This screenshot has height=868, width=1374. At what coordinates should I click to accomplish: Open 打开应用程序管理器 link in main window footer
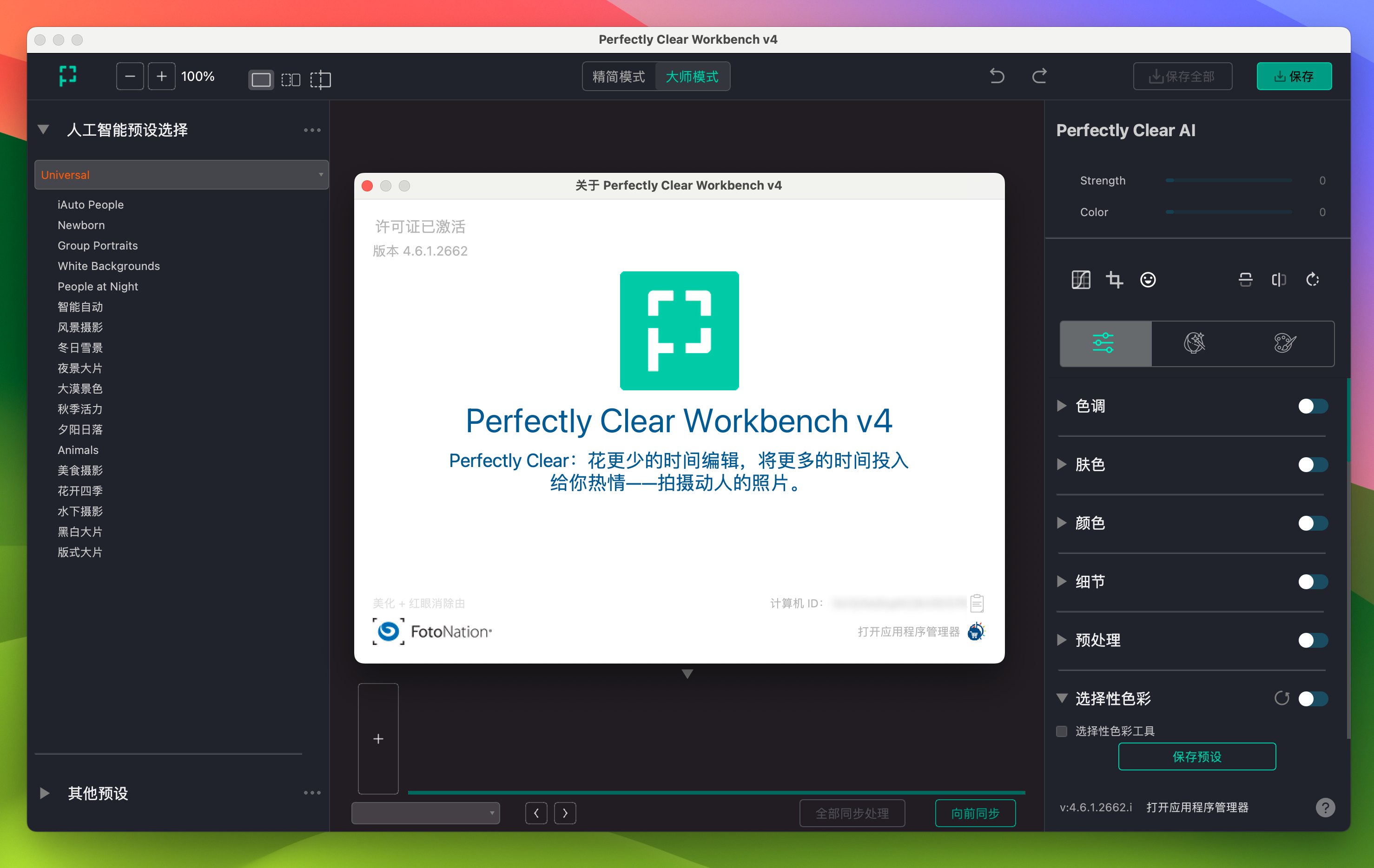pos(1197,807)
